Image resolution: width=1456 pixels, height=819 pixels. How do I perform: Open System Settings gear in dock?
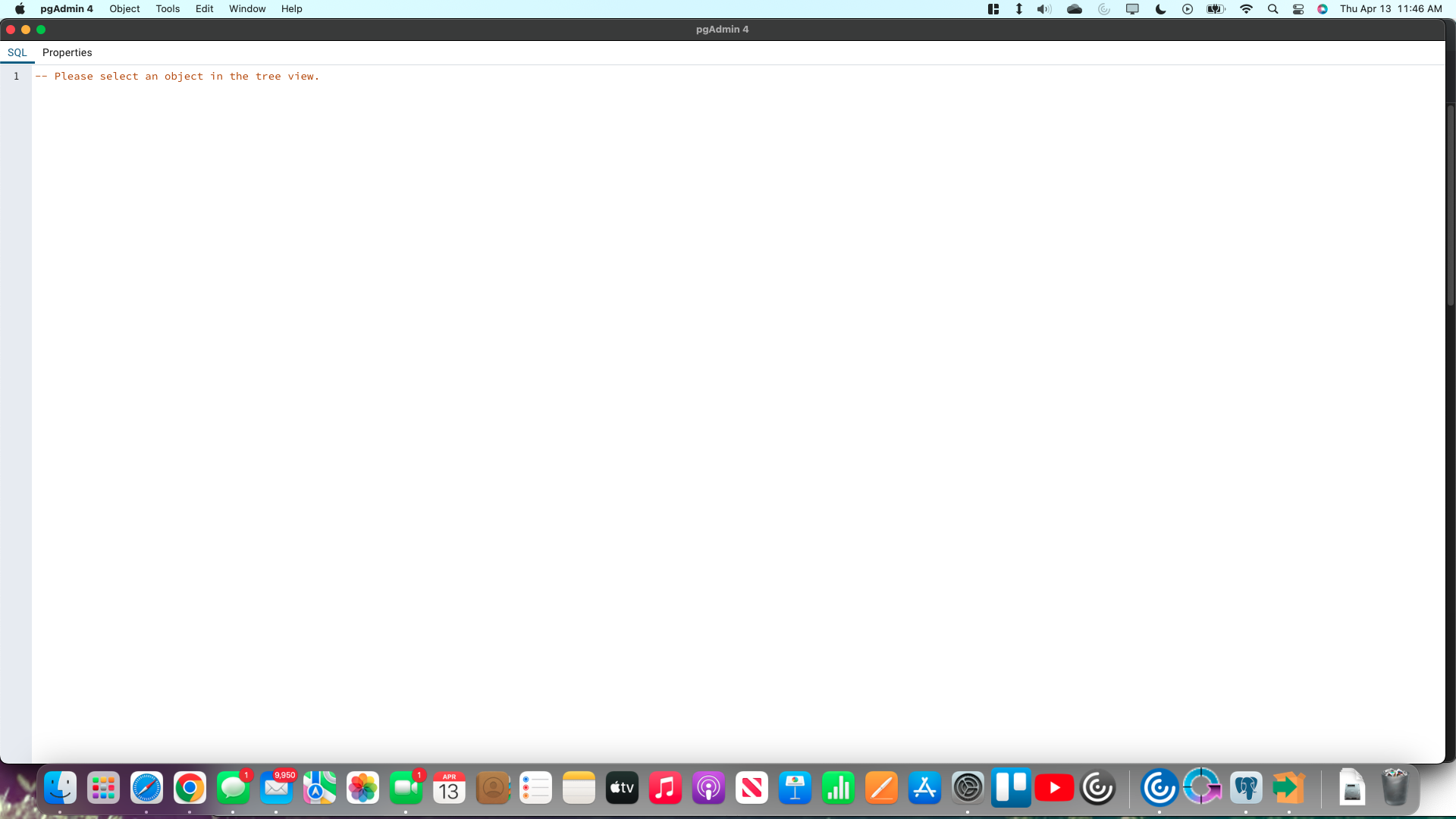point(968,789)
